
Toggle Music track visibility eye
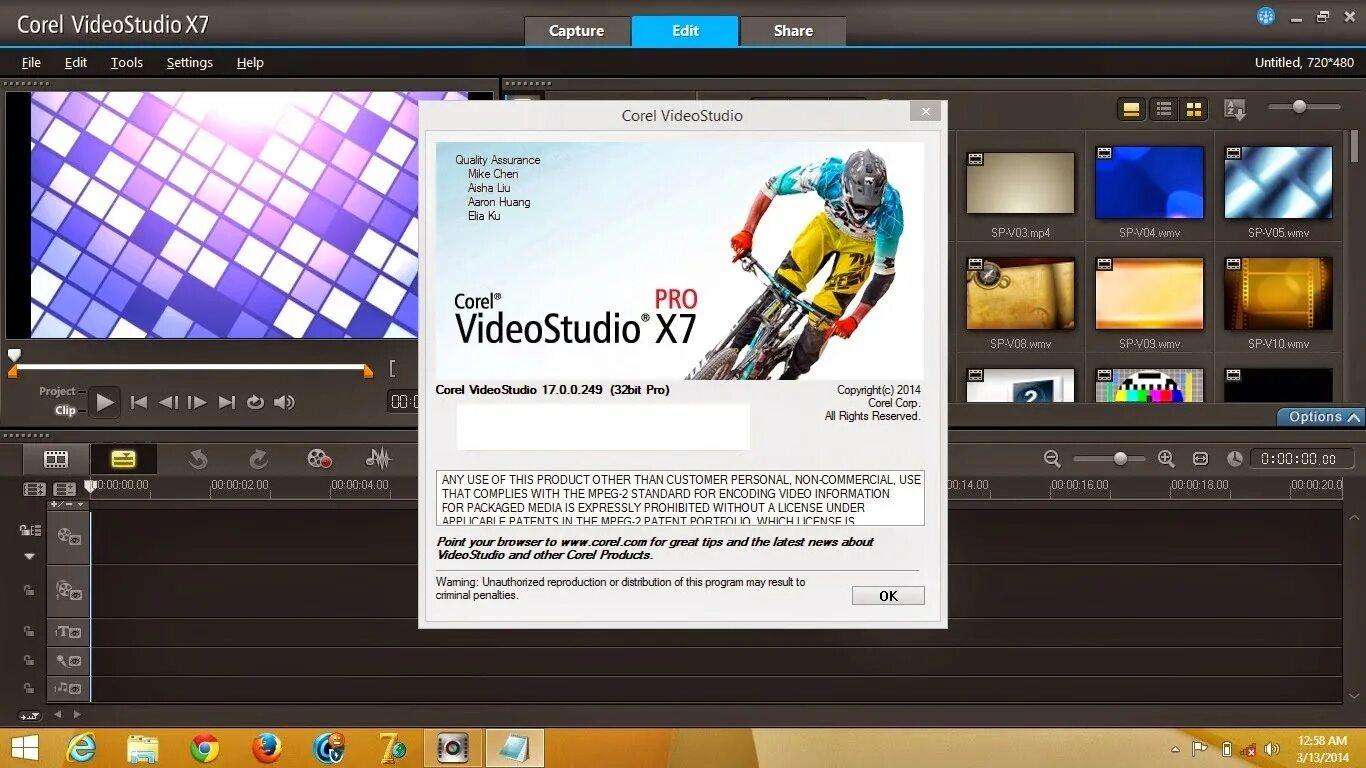pos(75,688)
